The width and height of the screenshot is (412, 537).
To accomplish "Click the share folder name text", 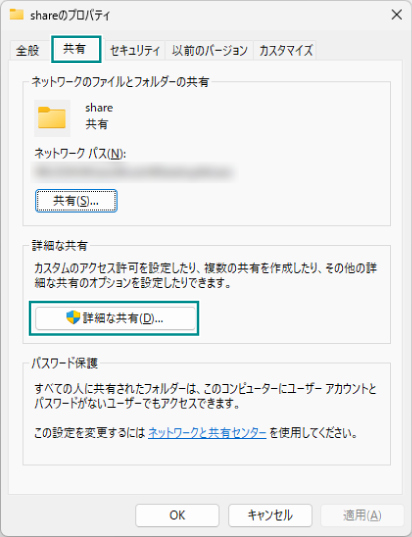I will [x=99, y=108].
